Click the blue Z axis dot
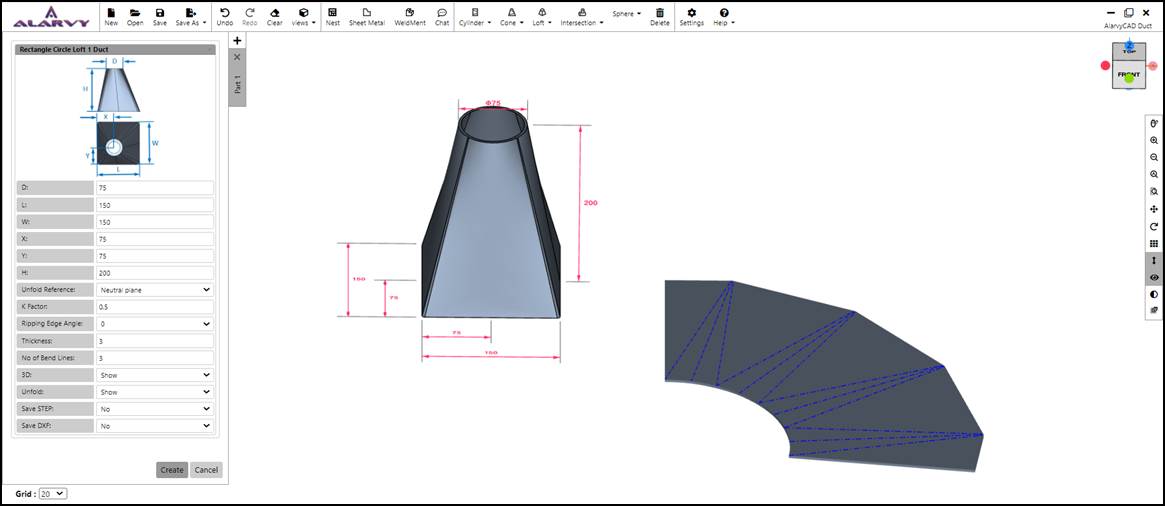1165x506 pixels. click(x=1129, y=45)
